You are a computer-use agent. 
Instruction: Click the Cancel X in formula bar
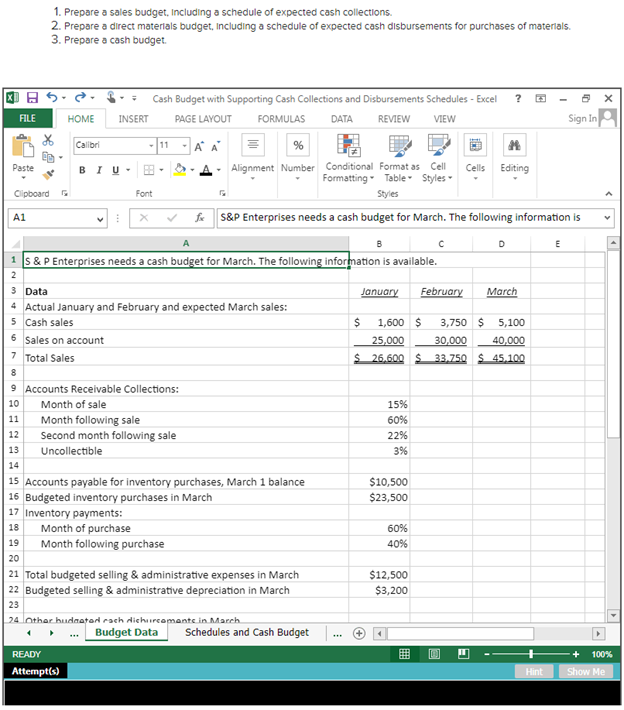pos(144,218)
